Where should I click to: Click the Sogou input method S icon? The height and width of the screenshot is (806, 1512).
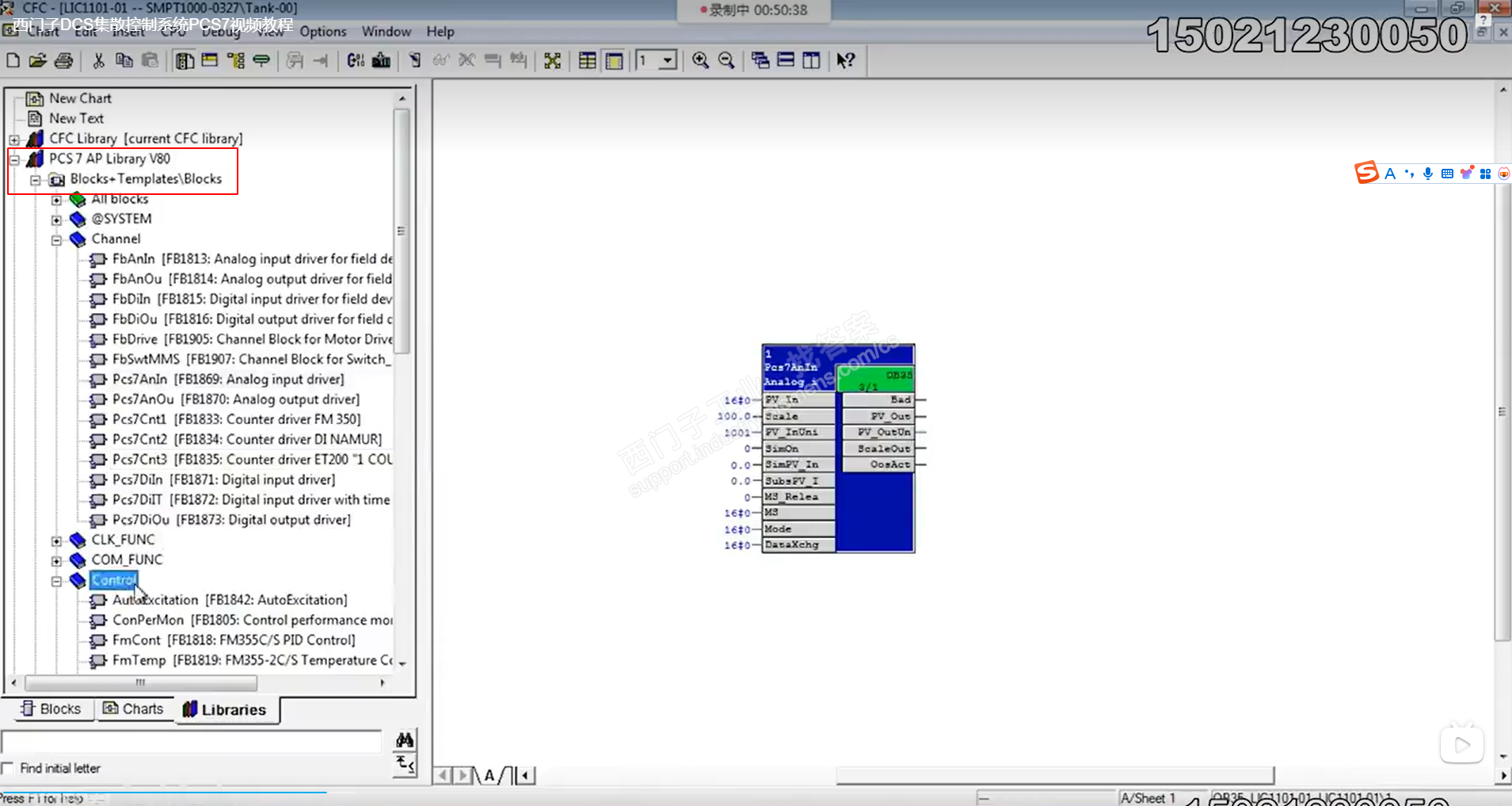(x=1366, y=173)
